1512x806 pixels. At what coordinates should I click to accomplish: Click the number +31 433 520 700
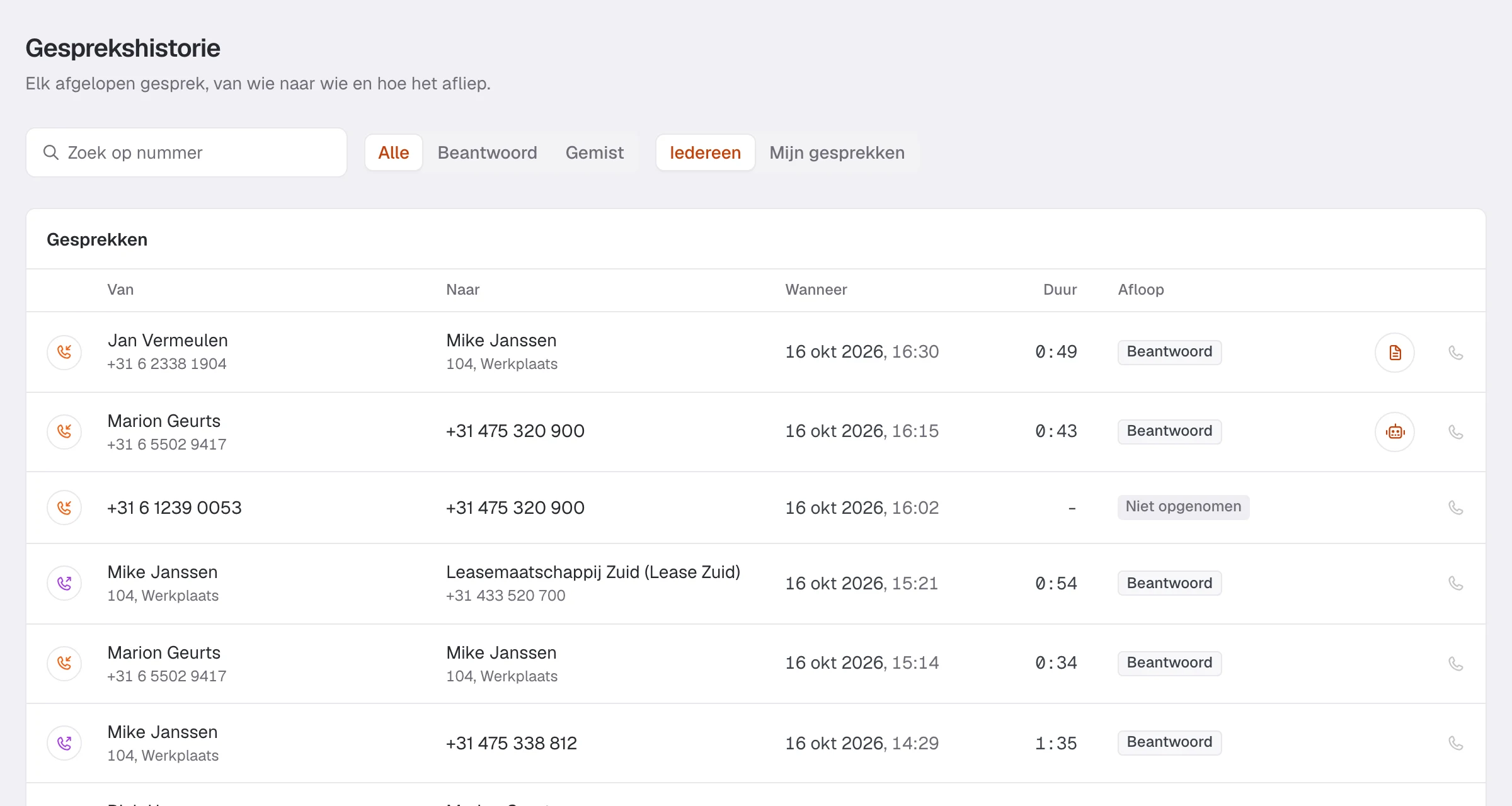[x=506, y=596]
